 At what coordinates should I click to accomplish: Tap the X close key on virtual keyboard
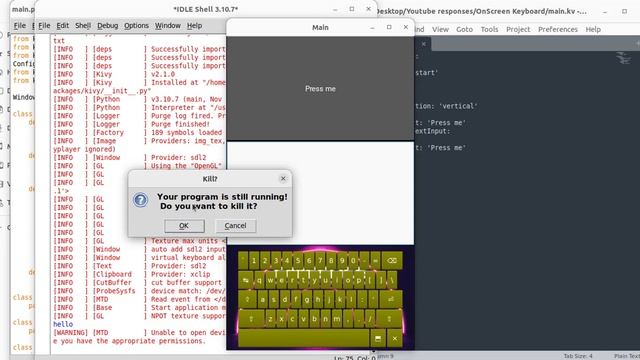(395, 338)
